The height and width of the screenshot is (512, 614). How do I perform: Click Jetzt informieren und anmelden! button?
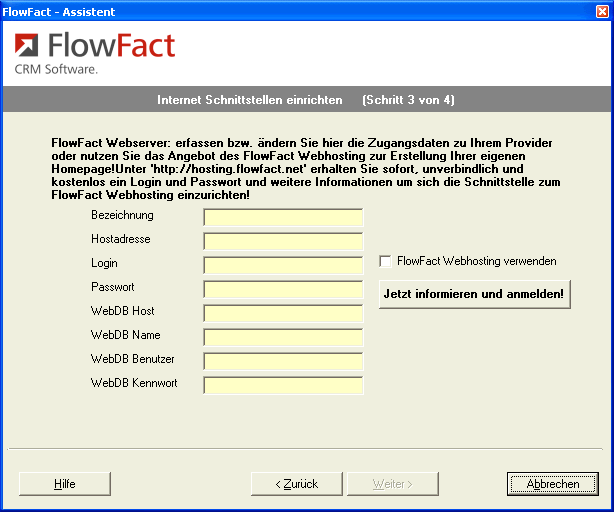475,294
